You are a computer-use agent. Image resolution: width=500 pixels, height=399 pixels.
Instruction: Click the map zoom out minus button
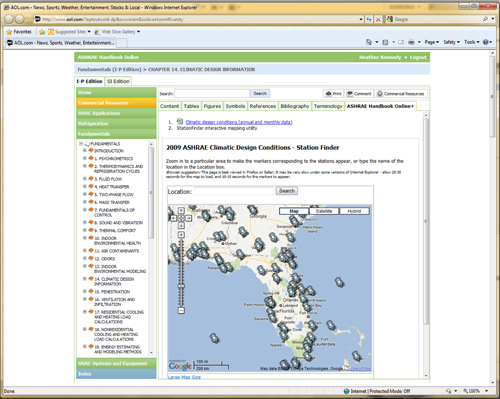(181, 310)
